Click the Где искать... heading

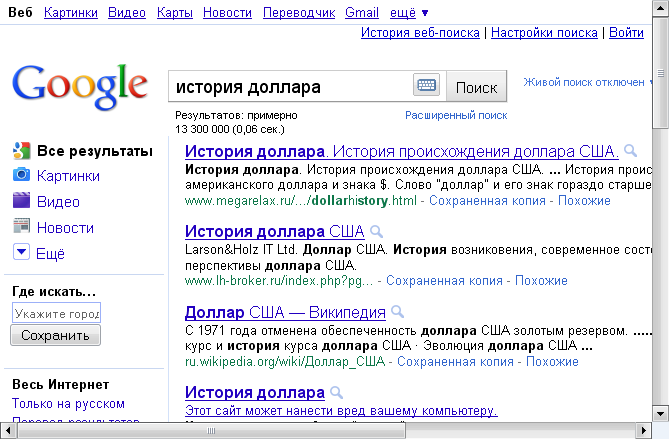tap(54, 292)
